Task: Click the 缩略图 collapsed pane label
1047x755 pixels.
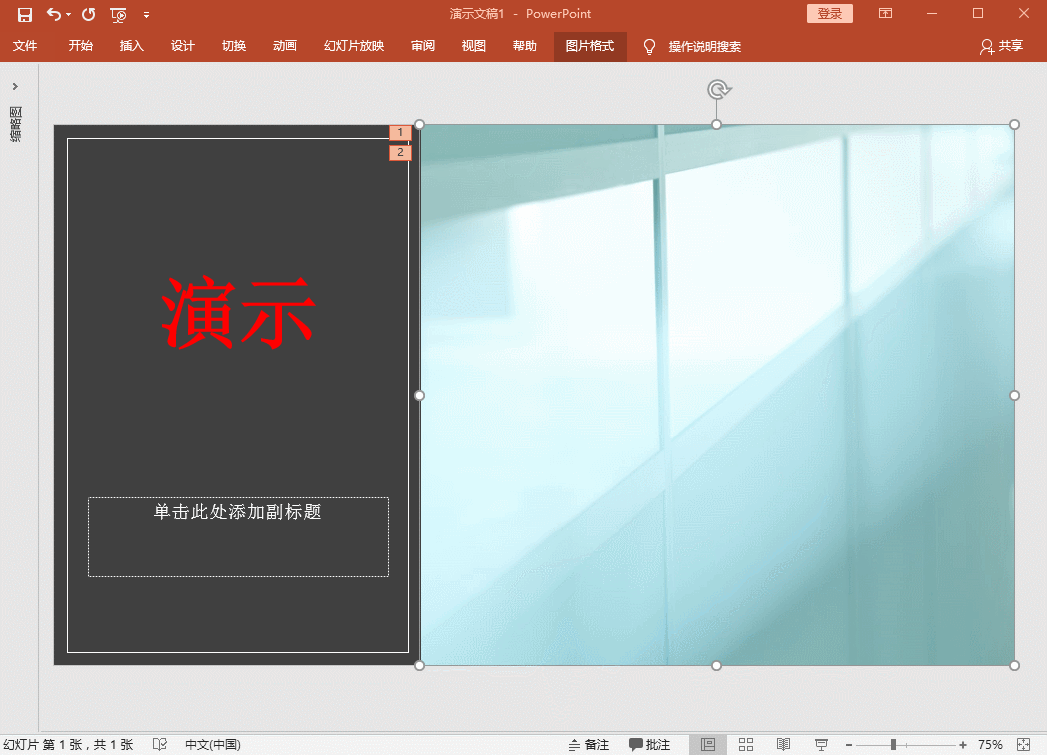Action: [15, 123]
